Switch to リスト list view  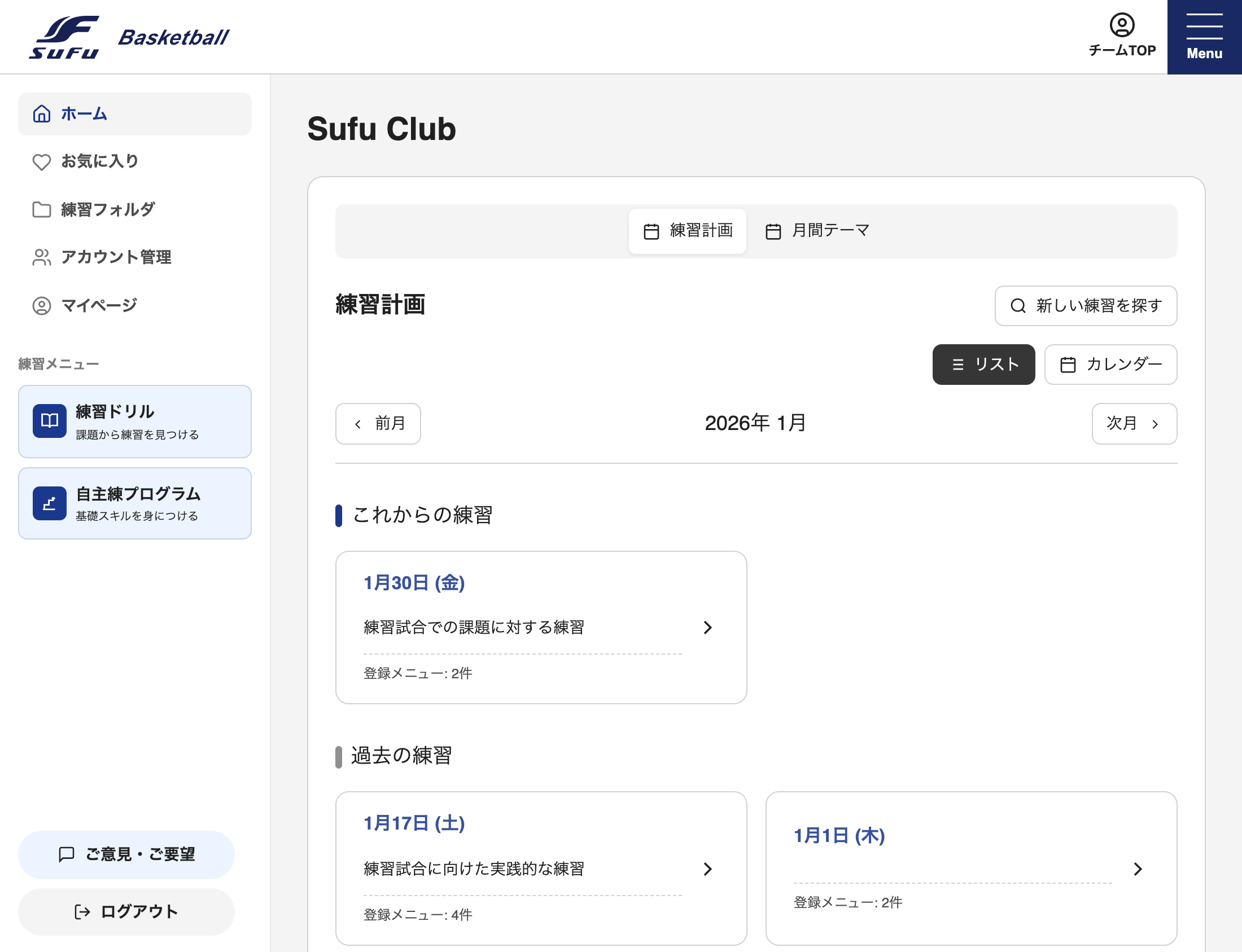[x=983, y=365]
